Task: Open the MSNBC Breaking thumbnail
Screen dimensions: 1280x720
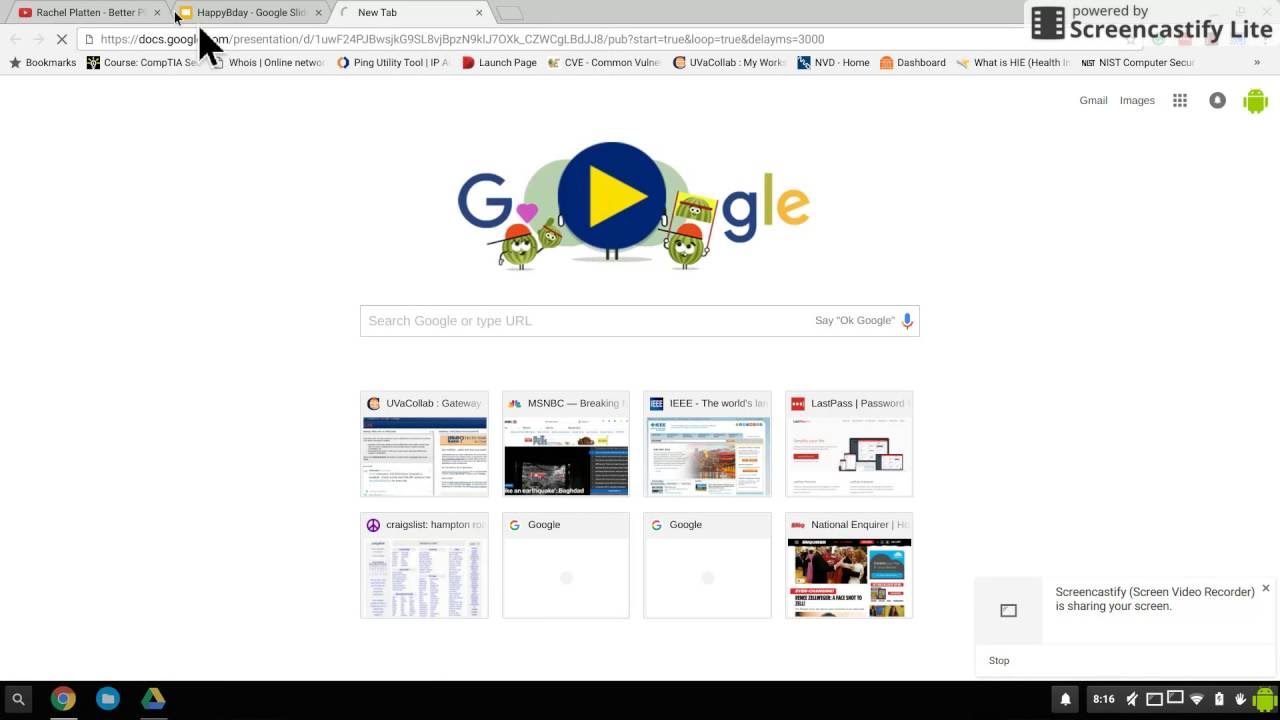Action: point(566,444)
